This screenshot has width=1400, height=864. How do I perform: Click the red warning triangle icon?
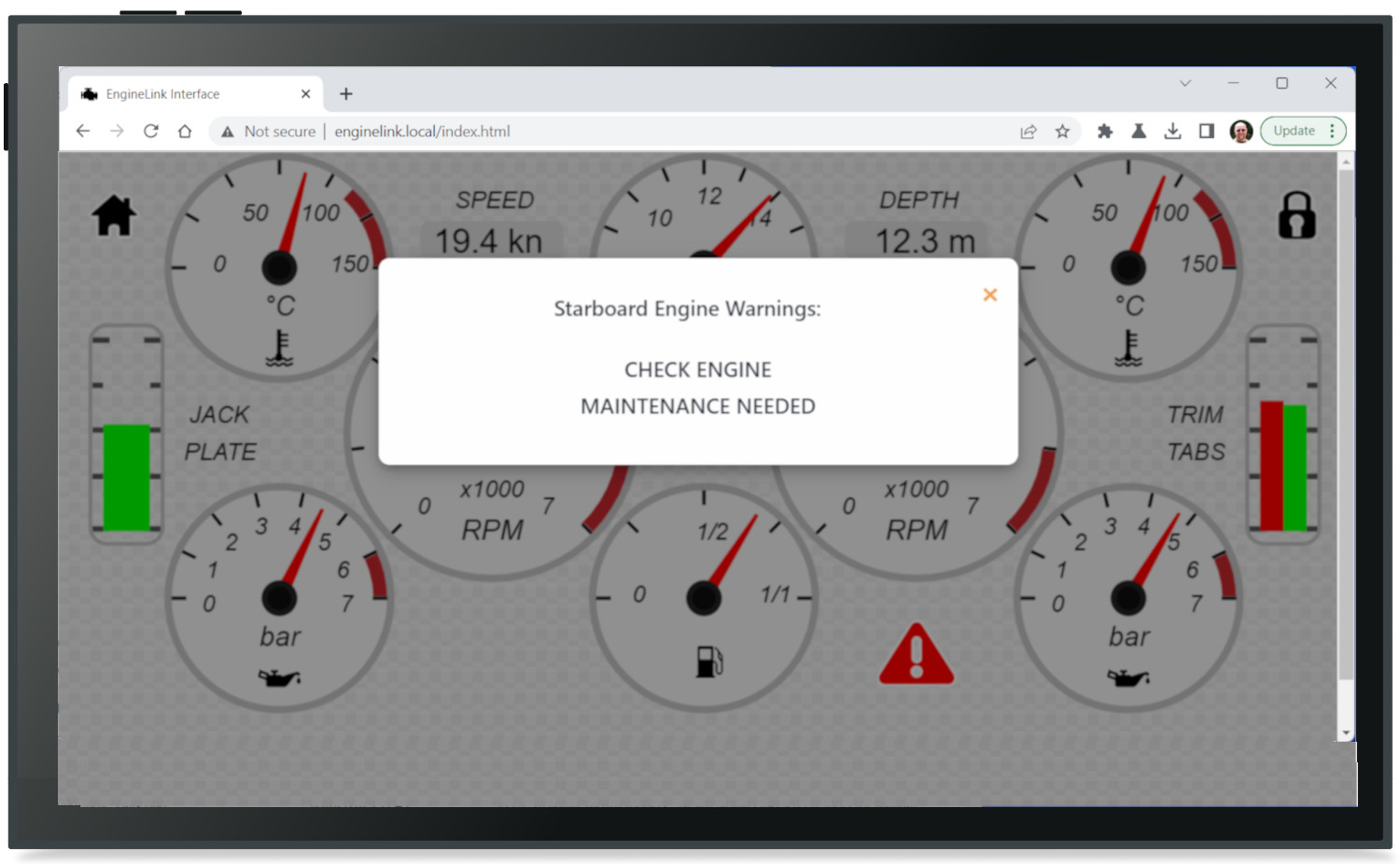pyautogui.click(x=916, y=655)
